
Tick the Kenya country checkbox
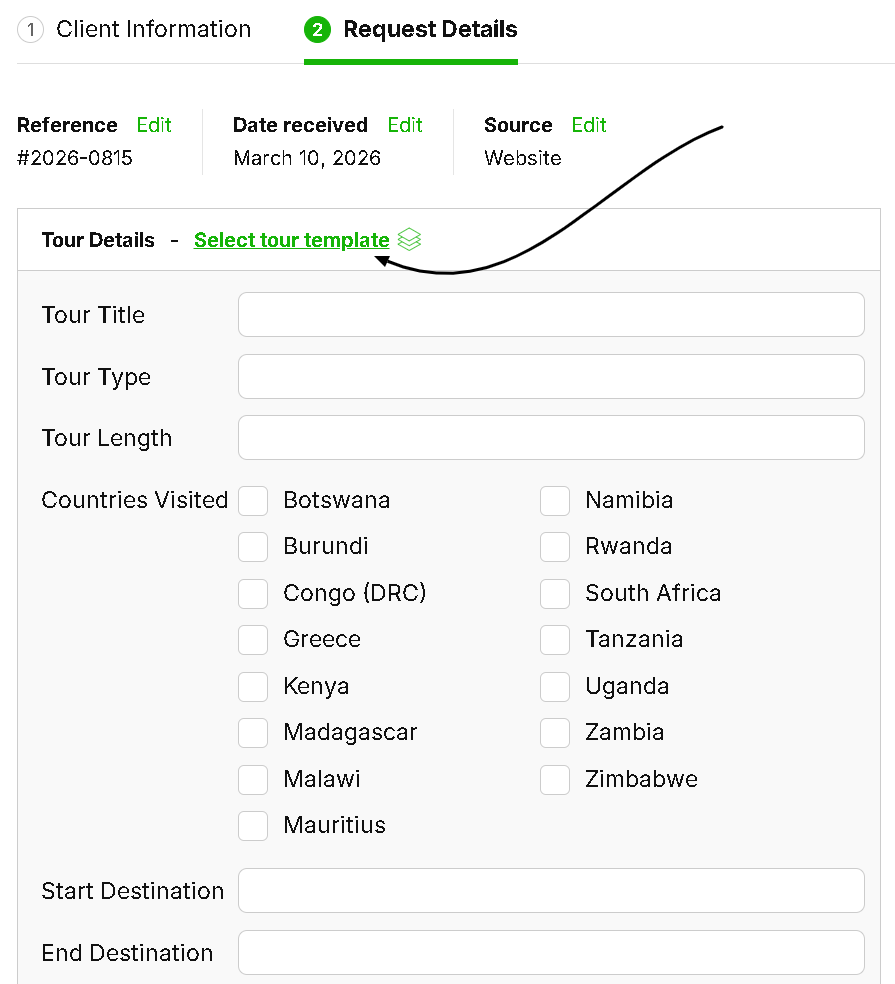coord(253,686)
